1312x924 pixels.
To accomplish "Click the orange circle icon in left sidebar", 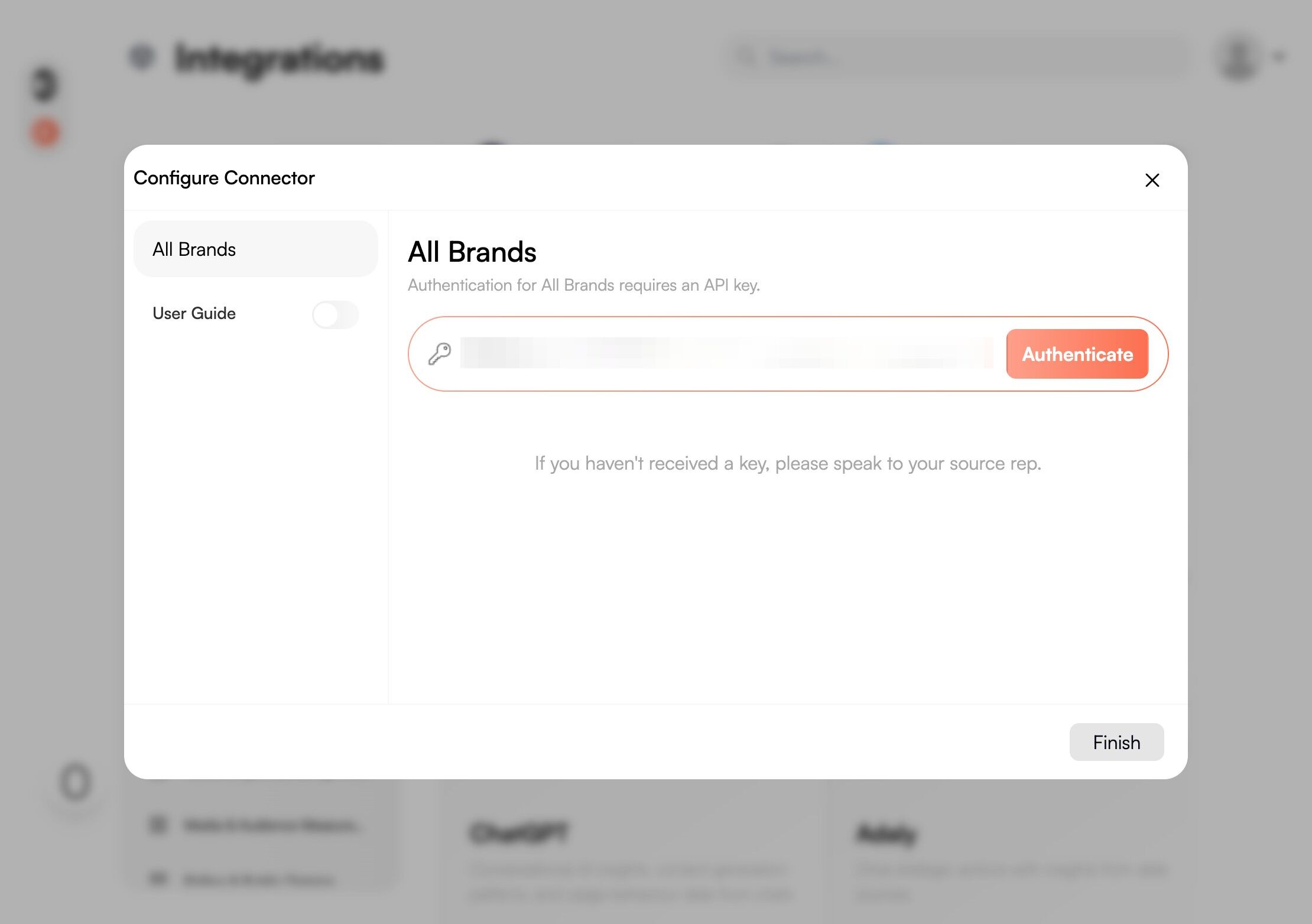I will (x=46, y=132).
